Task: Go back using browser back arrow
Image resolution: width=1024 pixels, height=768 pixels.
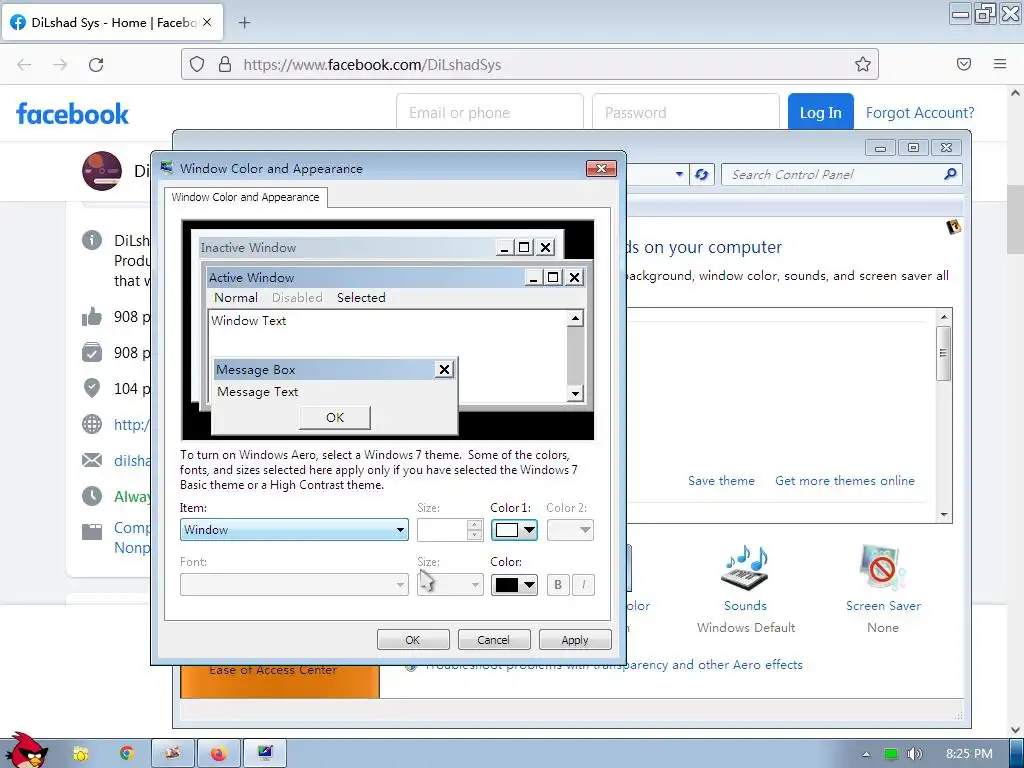Action: (24, 65)
